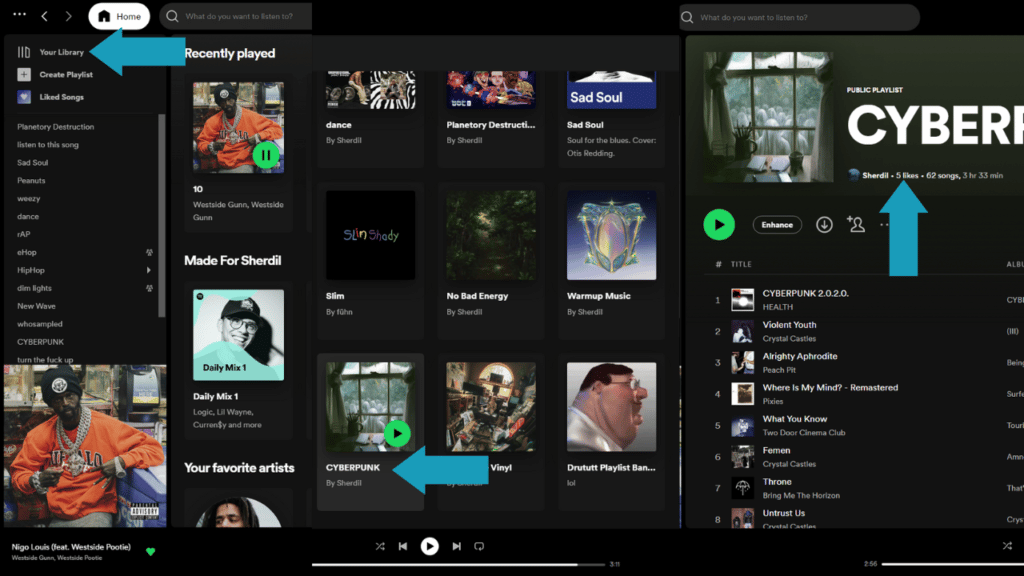1024x576 pixels.
Task: Click the white play button
Action: [x=429, y=546]
